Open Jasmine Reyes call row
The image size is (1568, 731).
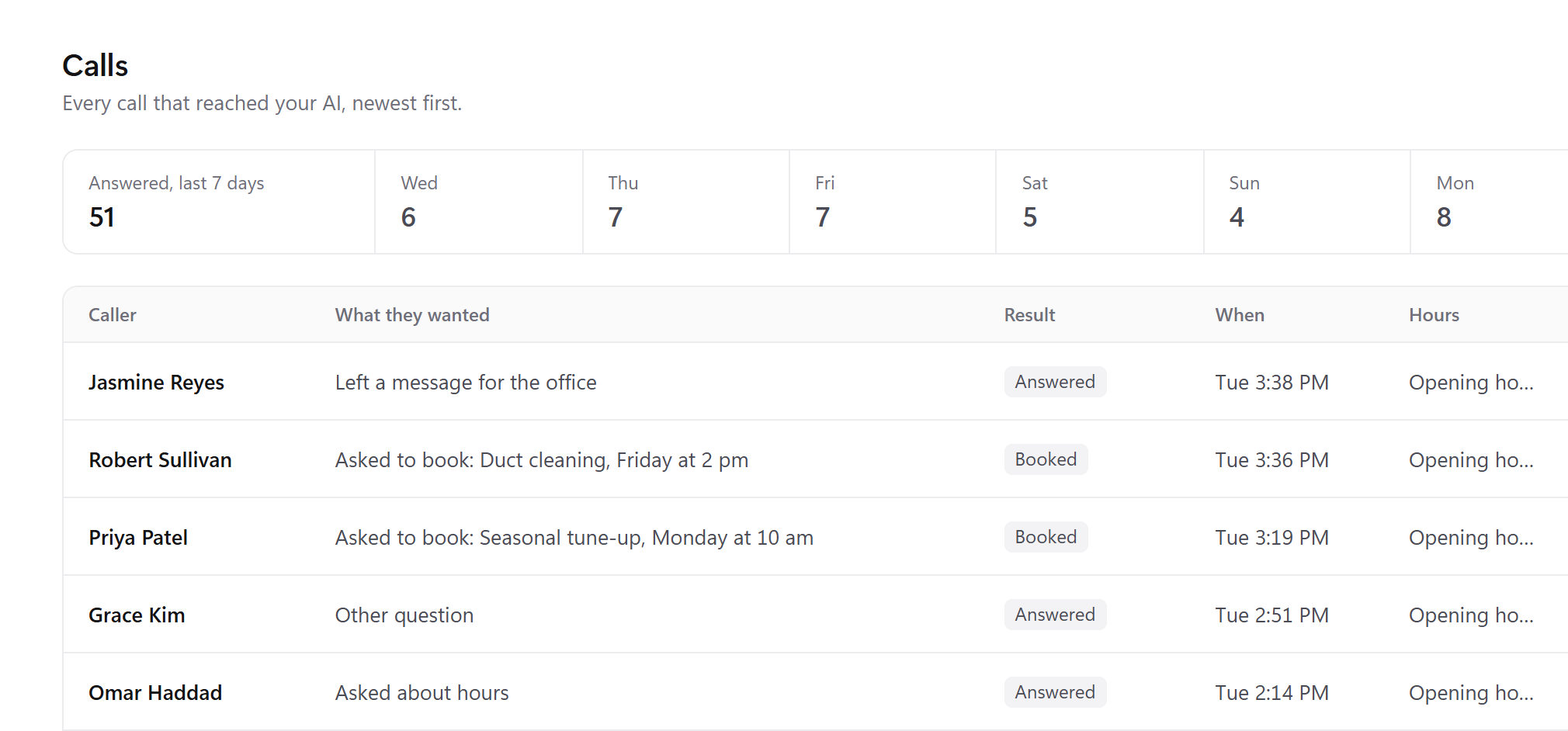coord(815,382)
